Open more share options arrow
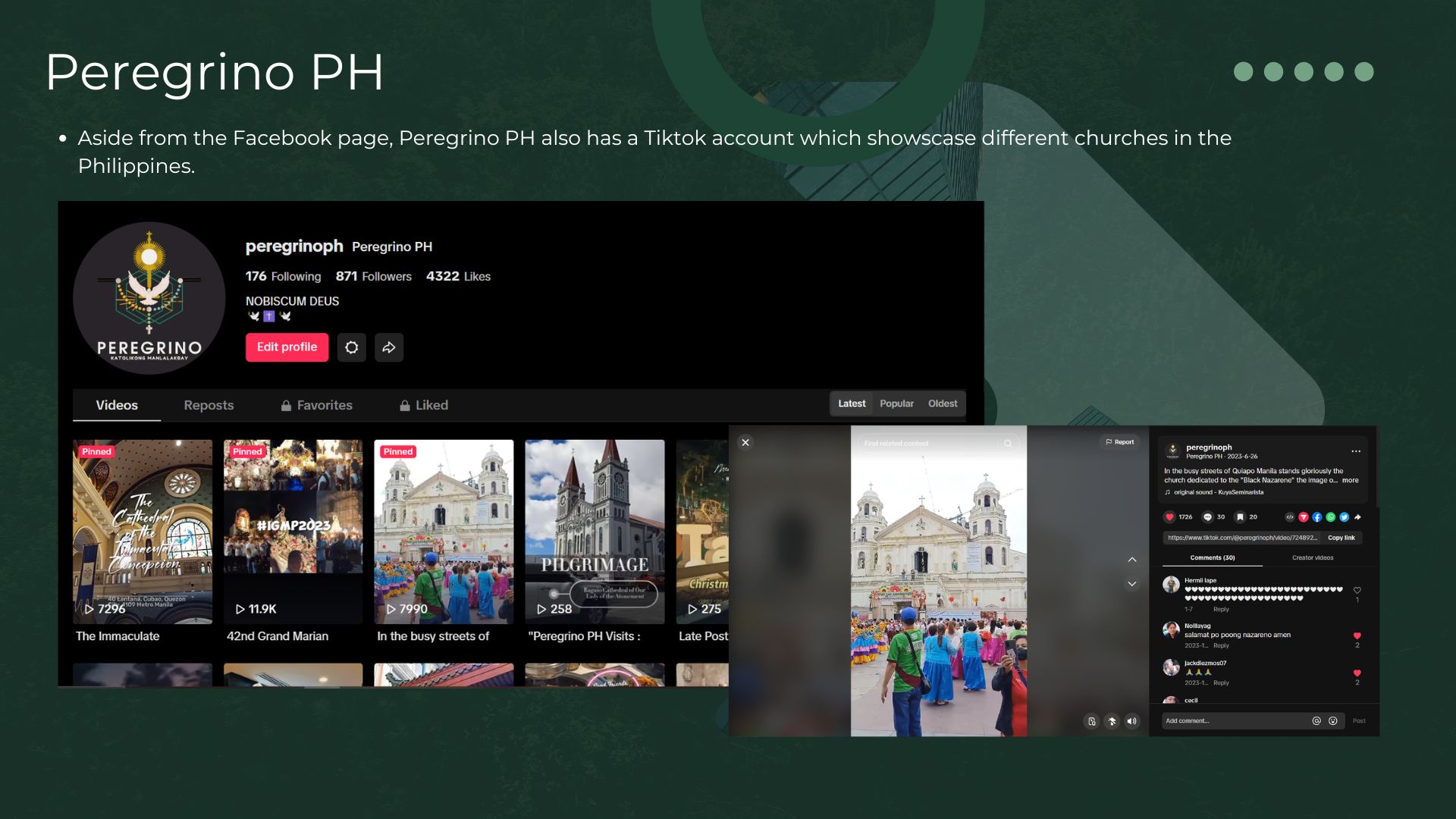Image resolution: width=1456 pixels, height=819 pixels. click(1358, 517)
